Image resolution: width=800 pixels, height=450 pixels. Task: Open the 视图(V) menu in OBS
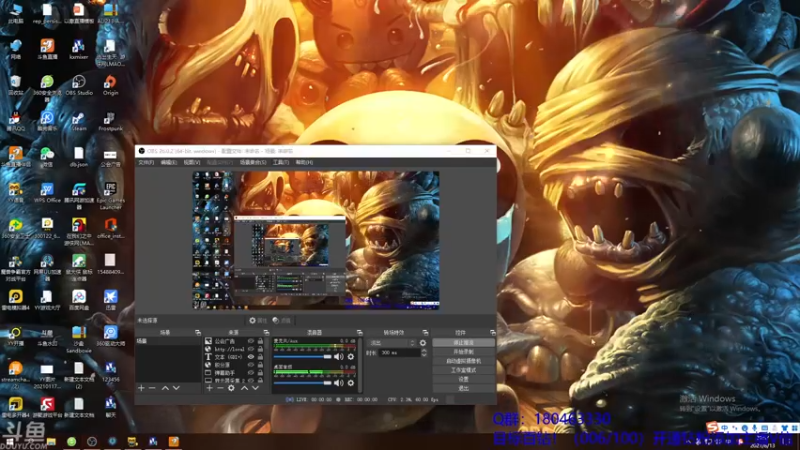pos(192,162)
